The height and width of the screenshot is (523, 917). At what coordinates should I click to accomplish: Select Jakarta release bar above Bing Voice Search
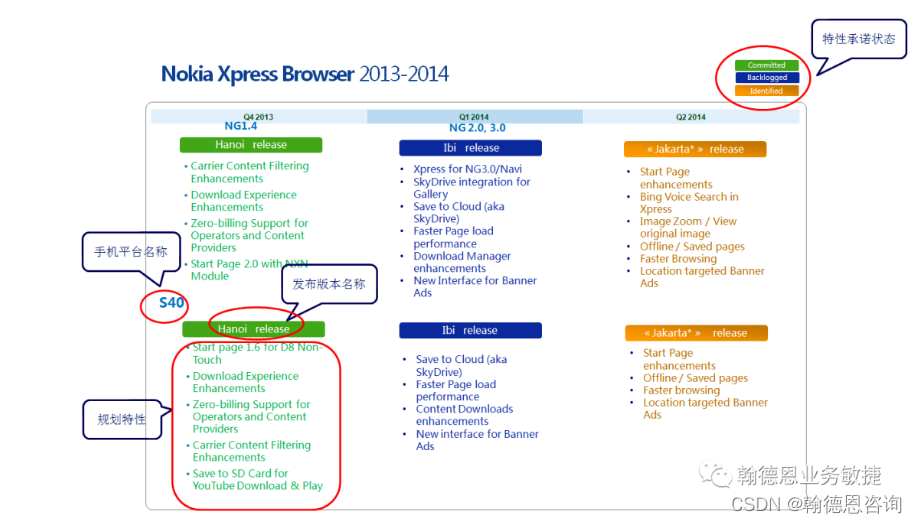point(695,149)
